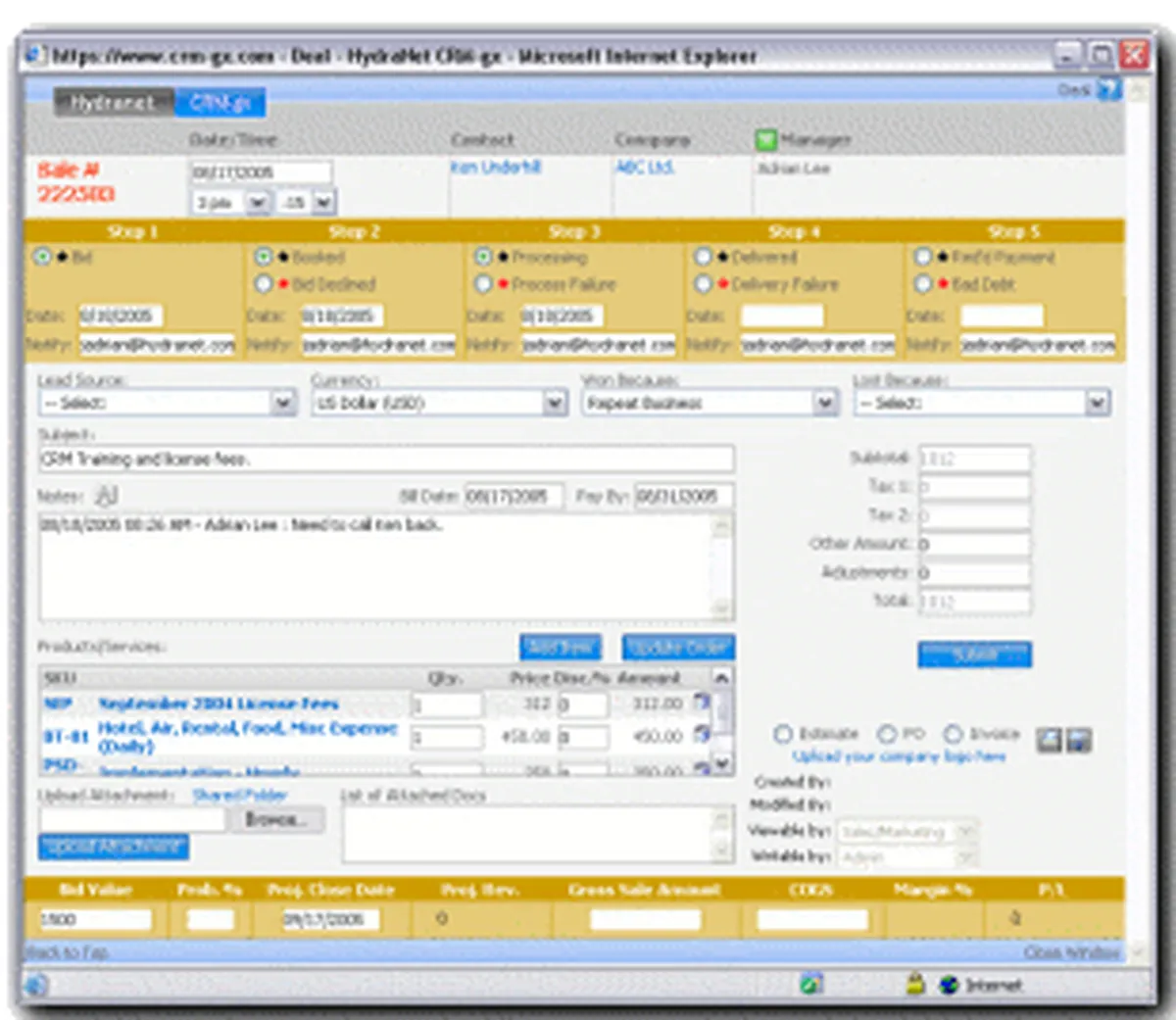Click the Internet Explorer page icon in title bar

pos(35,55)
